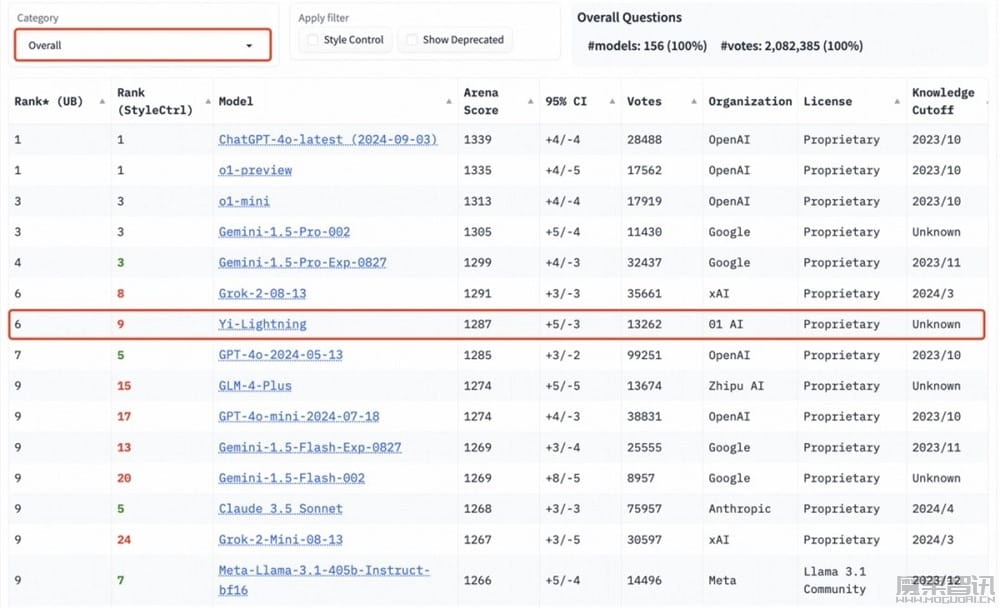1000x608 pixels.
Task: Select the +8/-5 confidence interval cell
Action: point(562,478)
